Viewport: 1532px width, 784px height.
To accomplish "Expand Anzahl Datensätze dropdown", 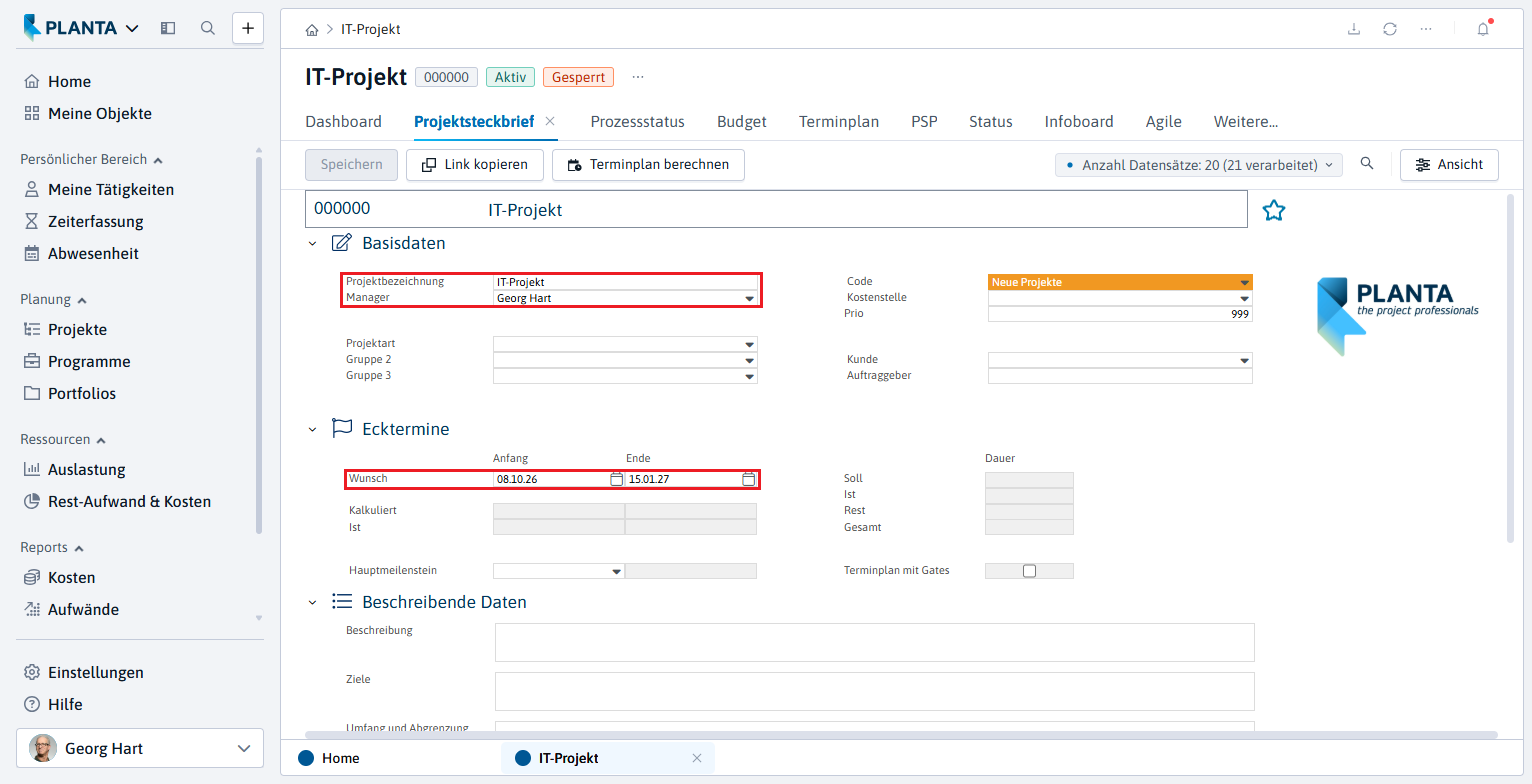I will click(1199, 165).
